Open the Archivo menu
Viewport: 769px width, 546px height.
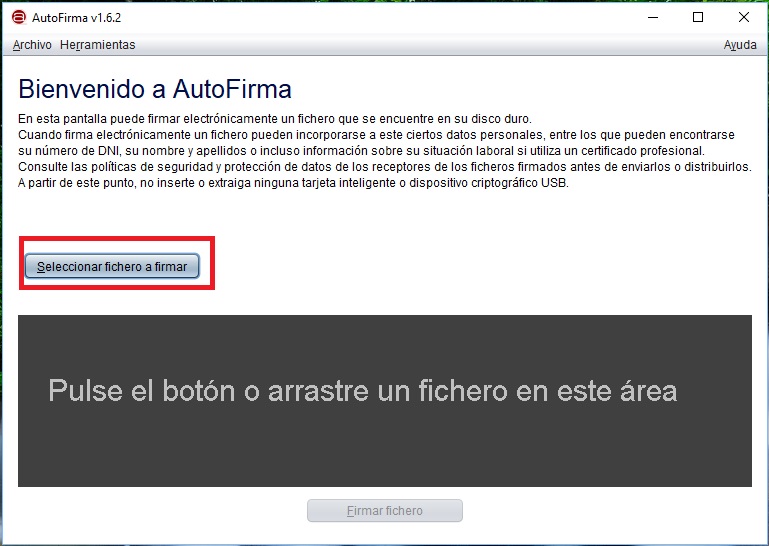pyautogui.click(x=32, y=45)
